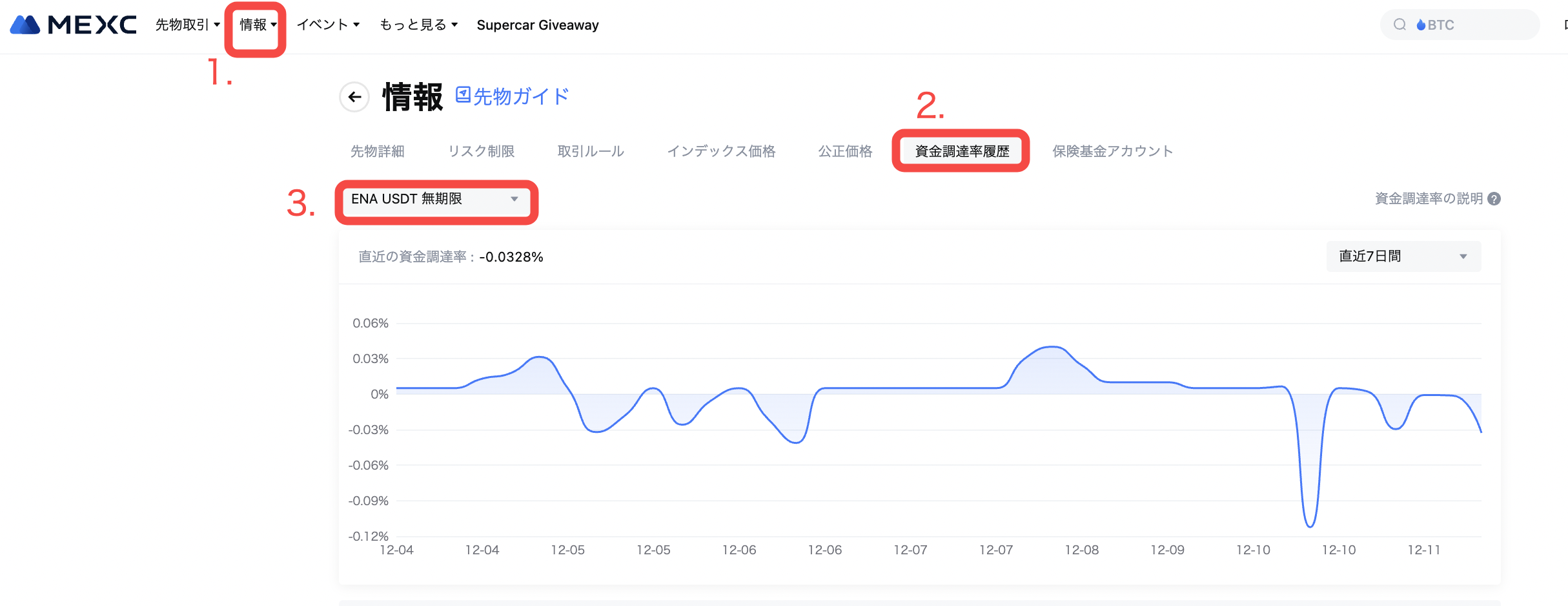Select the 取引ルール tab

click(590, 151)
